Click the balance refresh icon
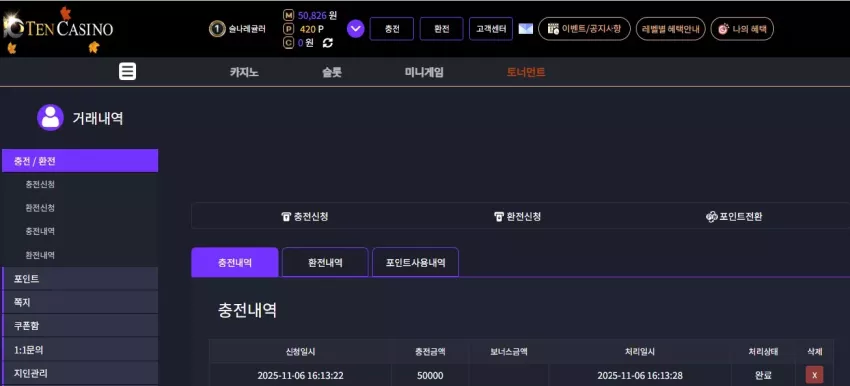The height and width of the screenshot is (386, 850). [x=327, y=42]
